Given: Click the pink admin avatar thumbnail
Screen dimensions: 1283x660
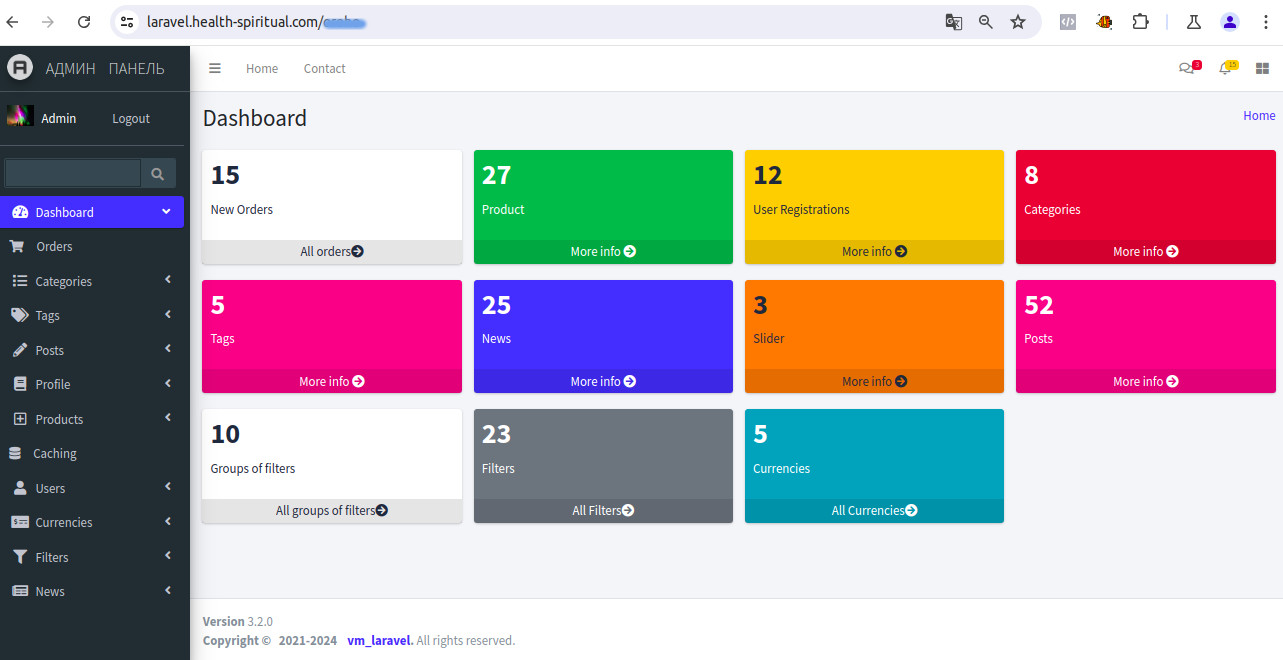Looking at the screenshot, I should [20, 117].
